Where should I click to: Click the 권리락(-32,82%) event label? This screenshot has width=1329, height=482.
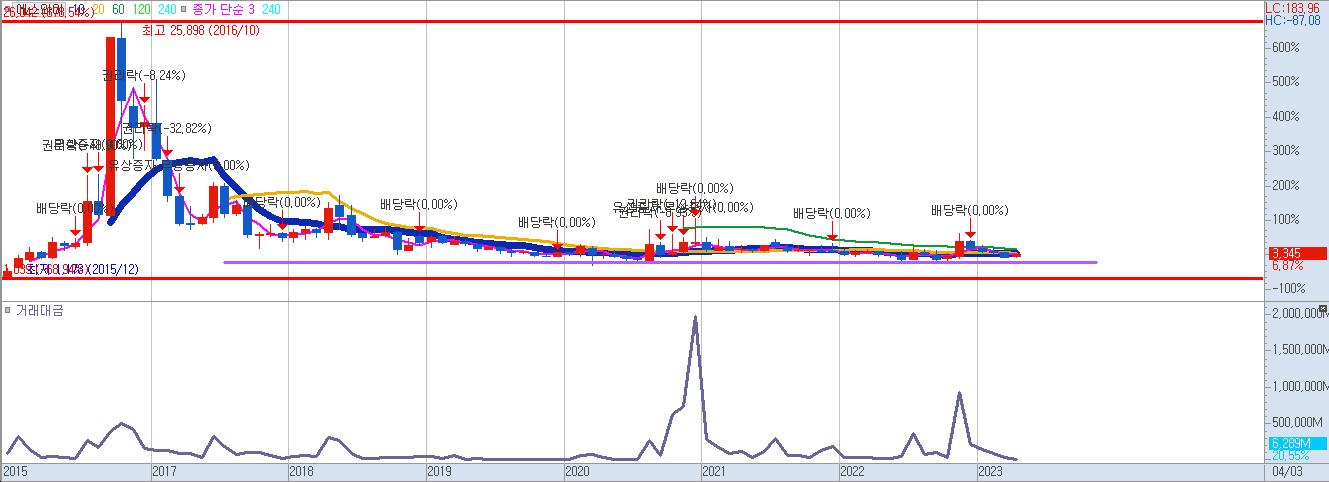tap(166, 129)
